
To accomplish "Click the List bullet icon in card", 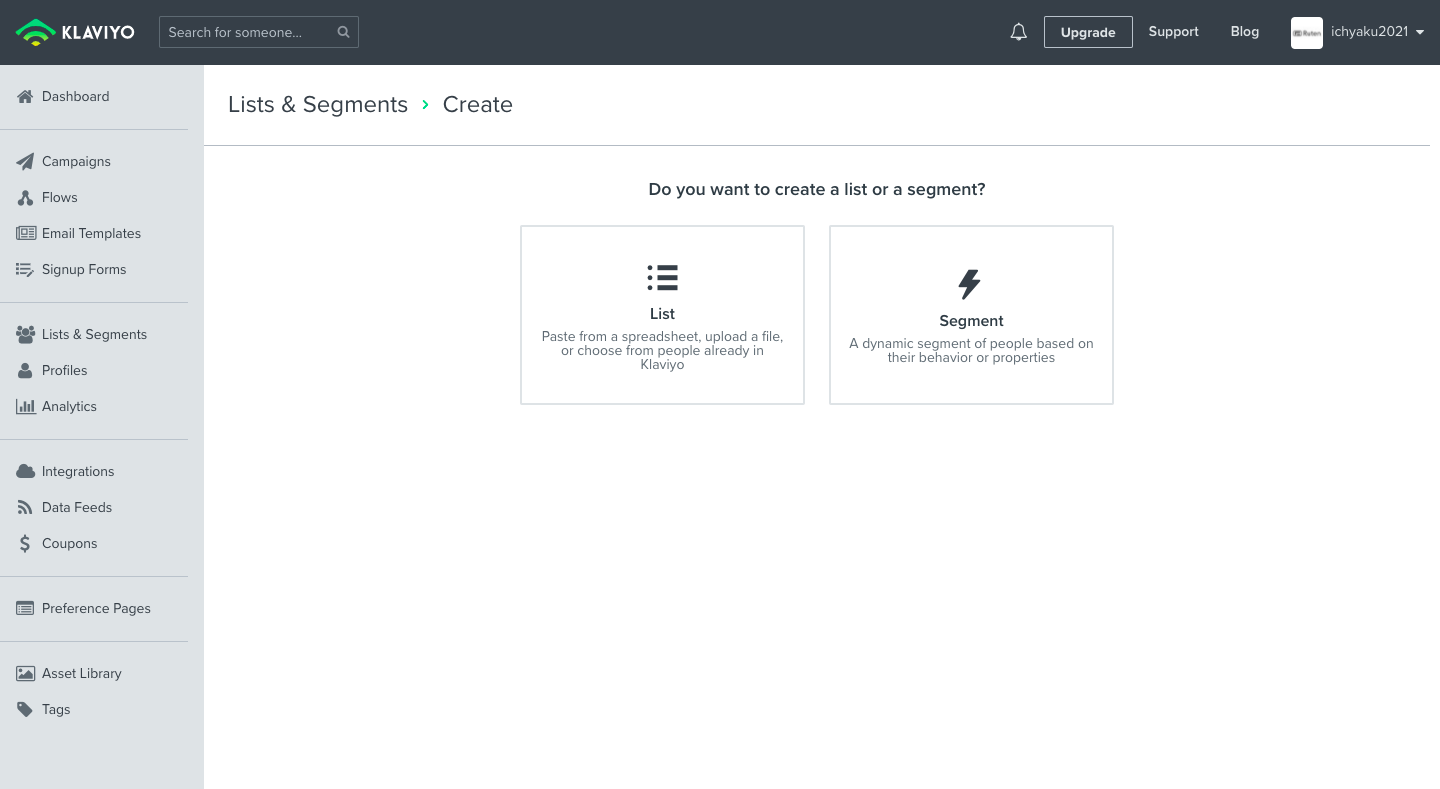I will coord(662,278).
